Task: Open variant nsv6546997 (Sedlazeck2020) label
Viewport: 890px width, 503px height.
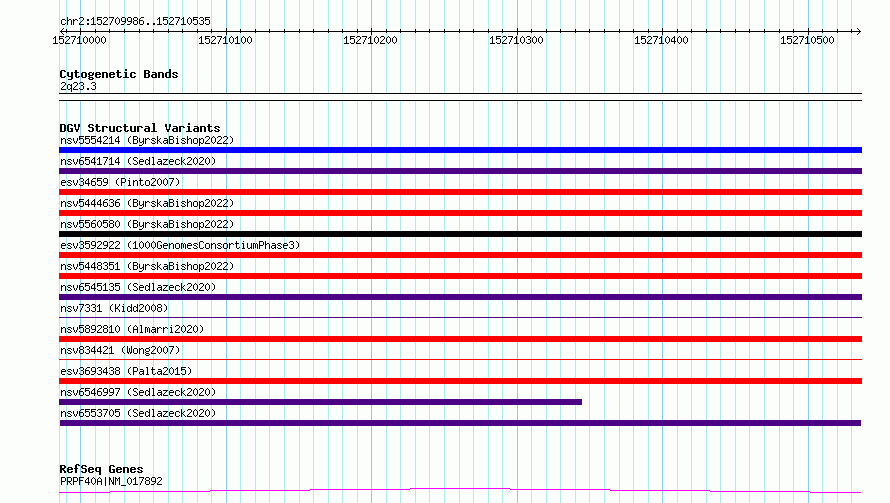Action: click(x=138, y=392)
